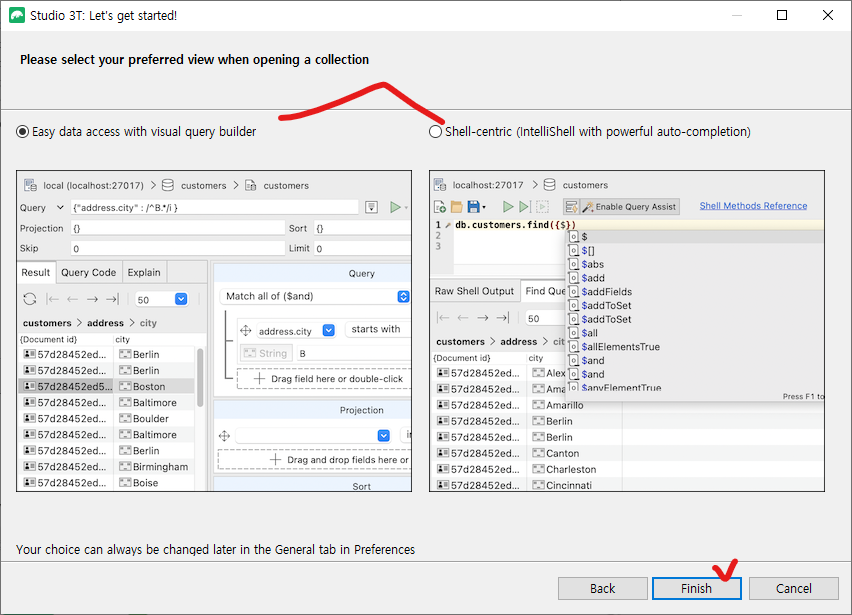The height and width of the screenshot is (615, 852).
Task: Click the Boise city cell
Action: pyautogui.click(x=154, y=482)
